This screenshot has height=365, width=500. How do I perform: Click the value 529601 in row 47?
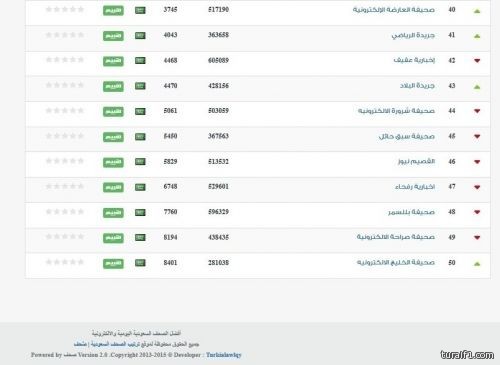tap(218, 187)
